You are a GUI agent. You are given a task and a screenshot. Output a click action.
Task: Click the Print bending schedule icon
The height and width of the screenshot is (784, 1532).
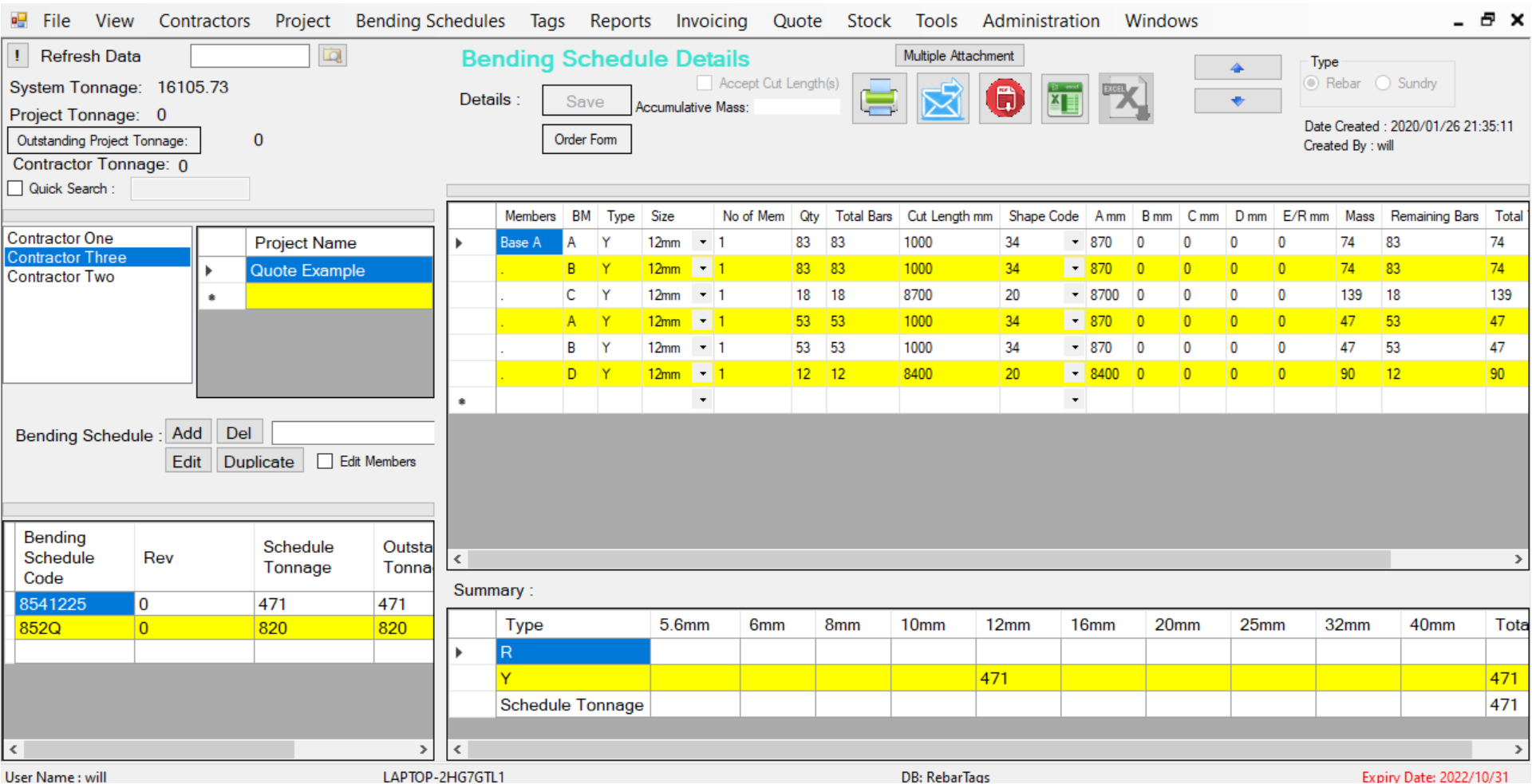pos(879,98)
